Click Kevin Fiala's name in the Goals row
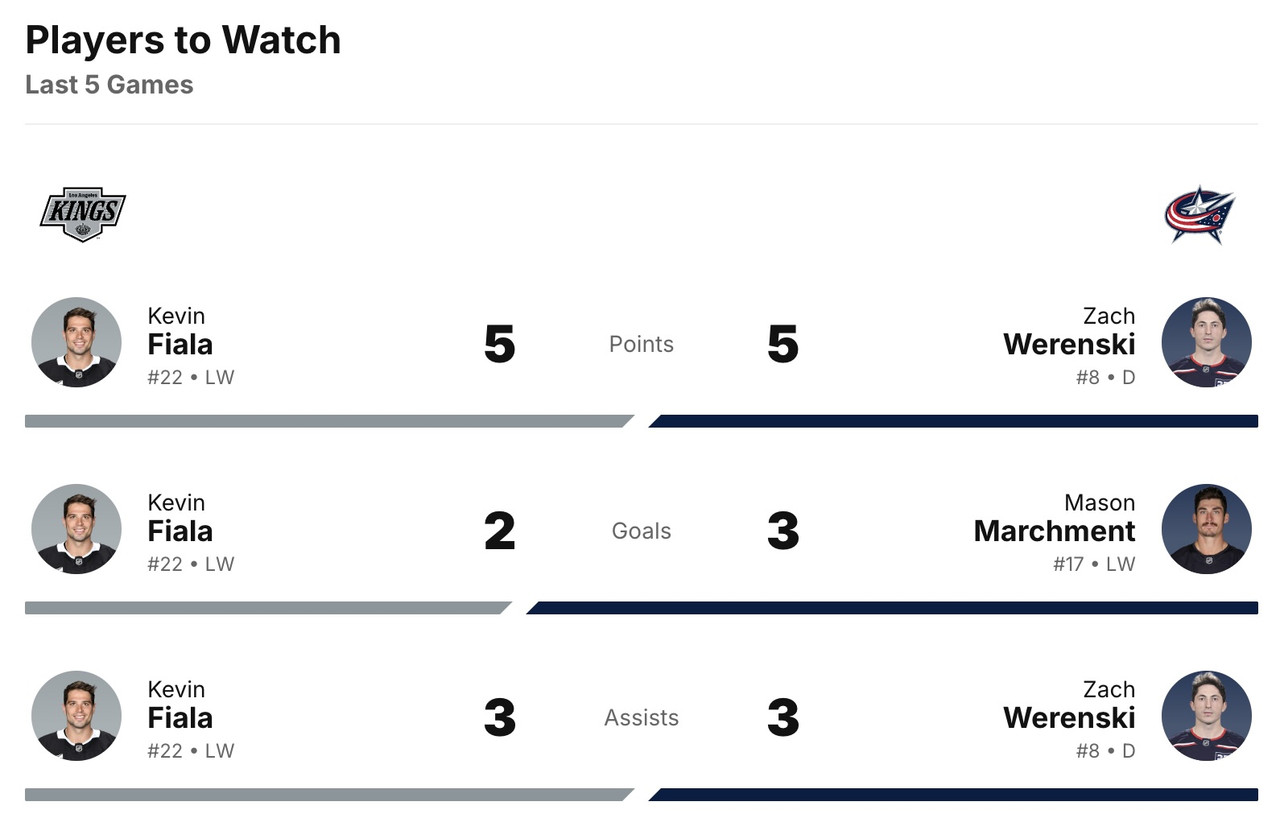The height and width of the screenshot is (823, 1280). pyautogui.click(x=180, y=519)
